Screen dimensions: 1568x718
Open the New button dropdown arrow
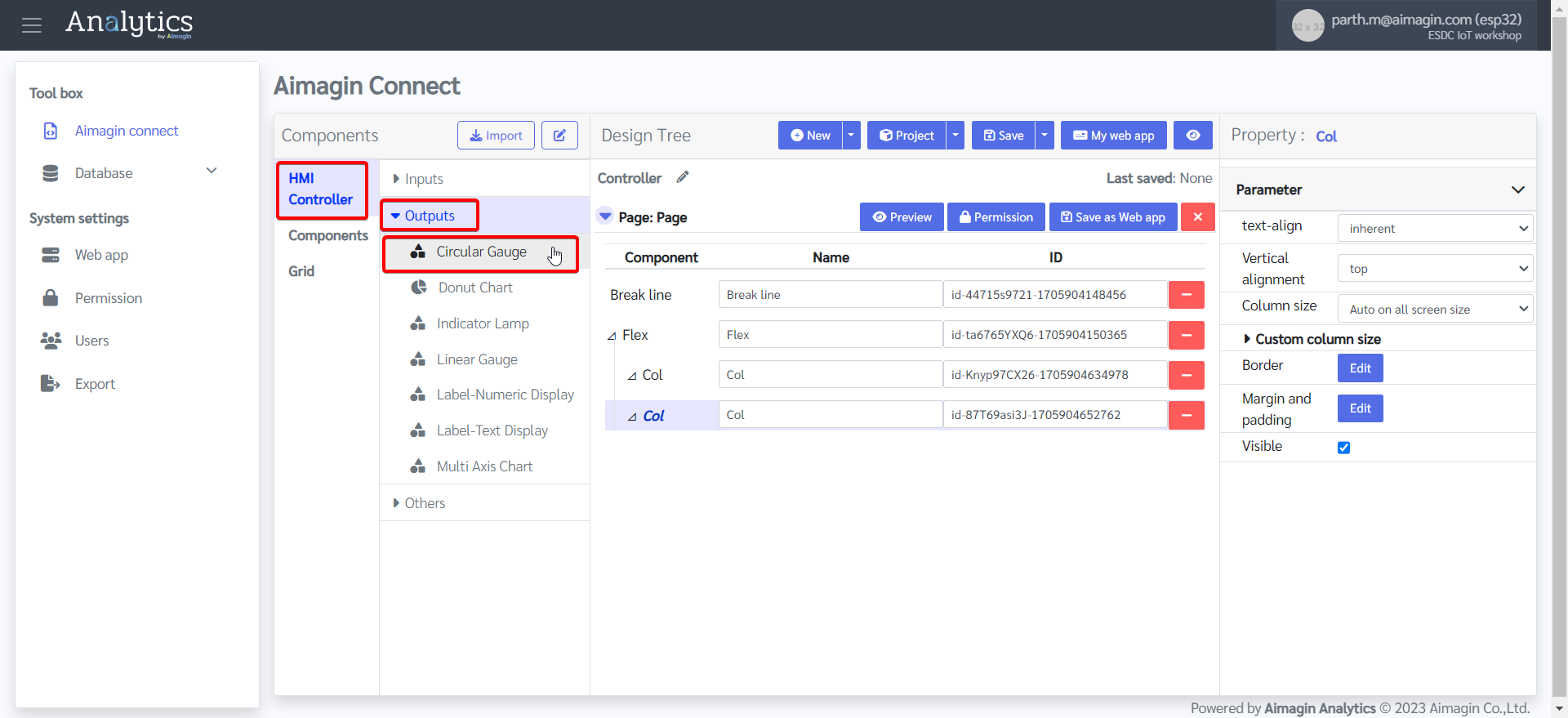pyautogui.click(x=851, y=136)
